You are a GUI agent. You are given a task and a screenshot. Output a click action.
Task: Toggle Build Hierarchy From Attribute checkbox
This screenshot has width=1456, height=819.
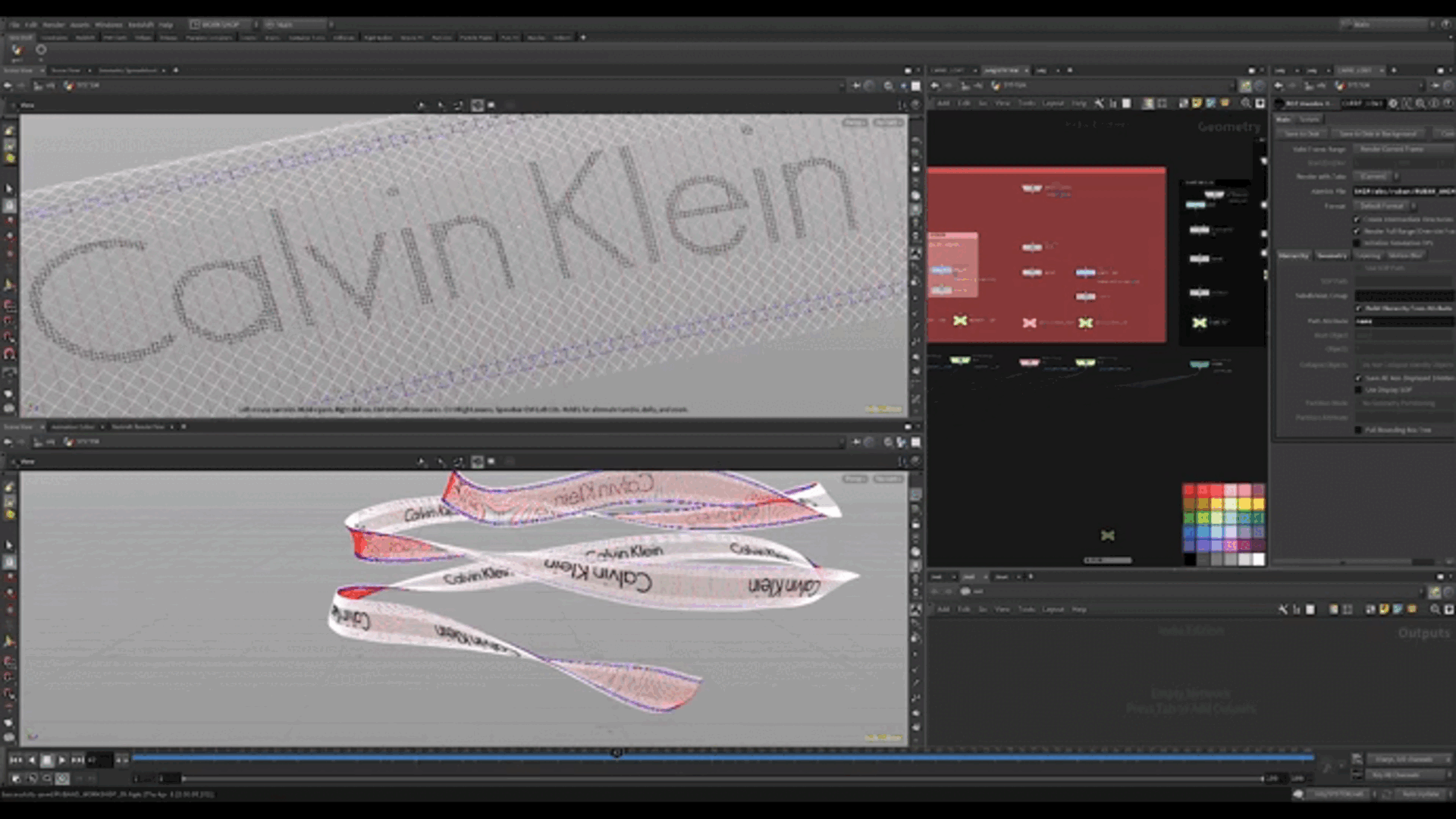pos(1359,309)
